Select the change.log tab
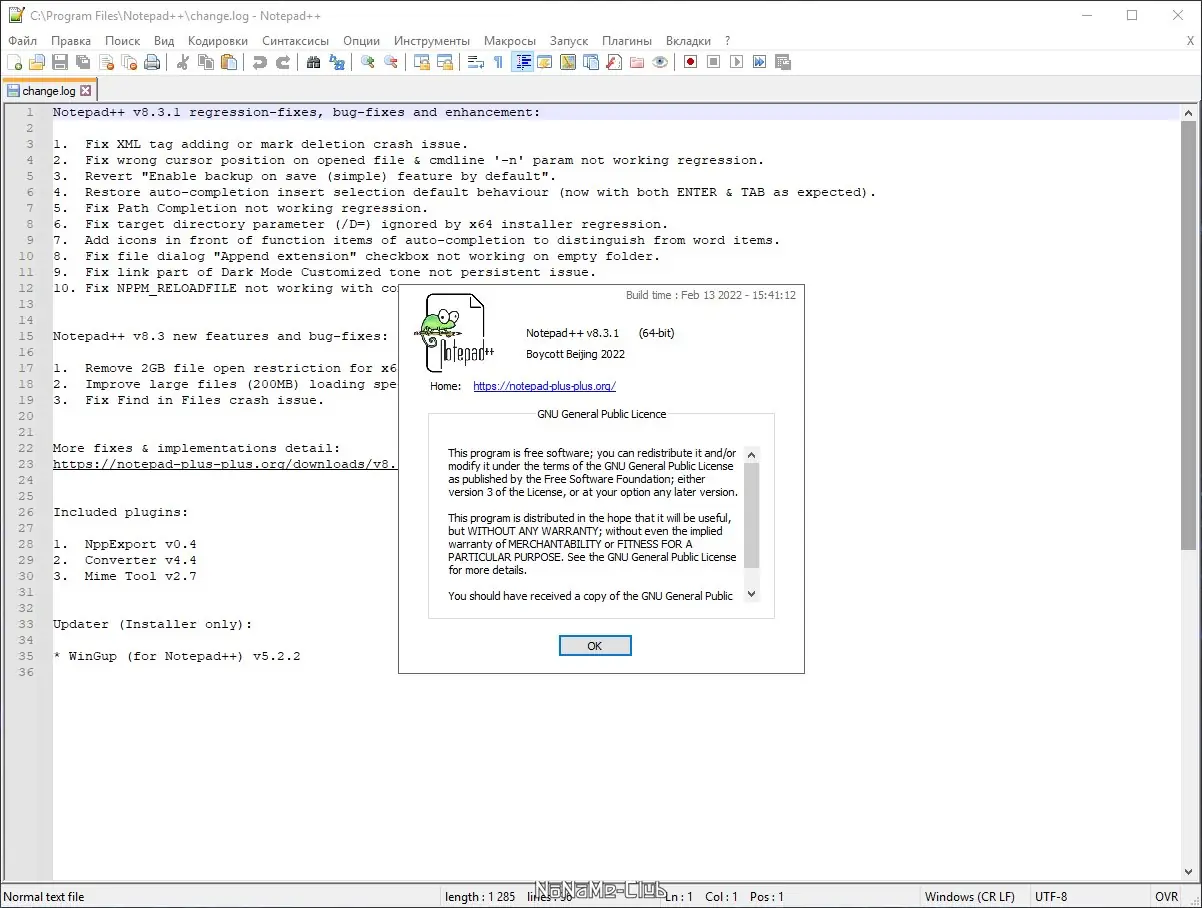Image resolution: width=1202 pixels, height=908 pixels. pyautogui.click(x=49, y=91)
